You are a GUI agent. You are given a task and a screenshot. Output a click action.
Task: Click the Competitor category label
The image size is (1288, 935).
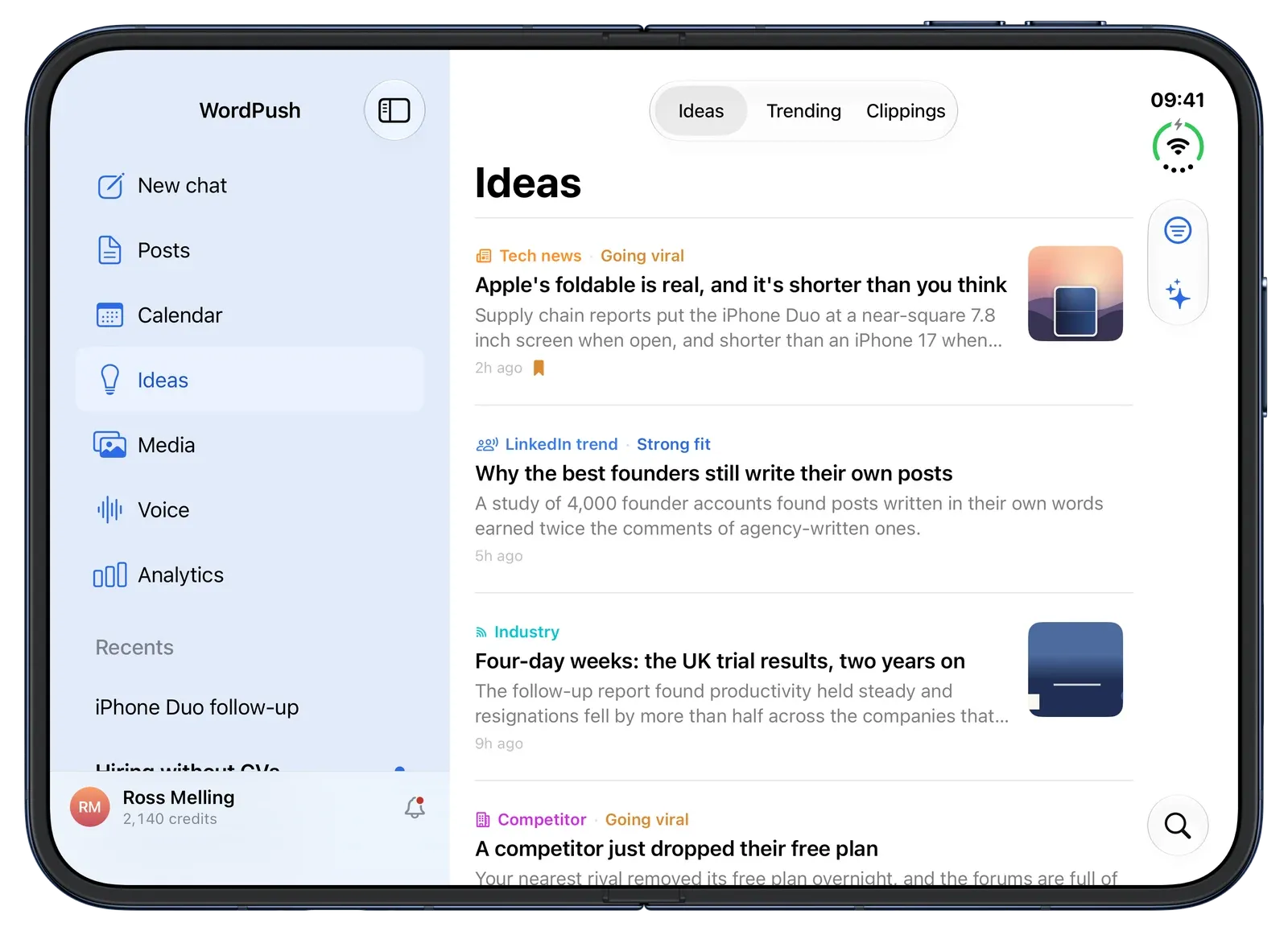click(x=542, y=819)
